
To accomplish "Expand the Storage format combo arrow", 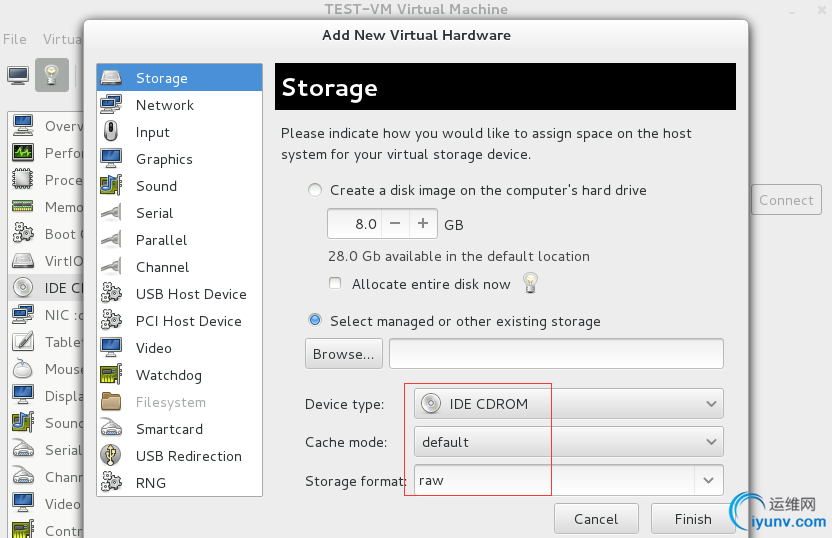I will (x=709, y=480).
